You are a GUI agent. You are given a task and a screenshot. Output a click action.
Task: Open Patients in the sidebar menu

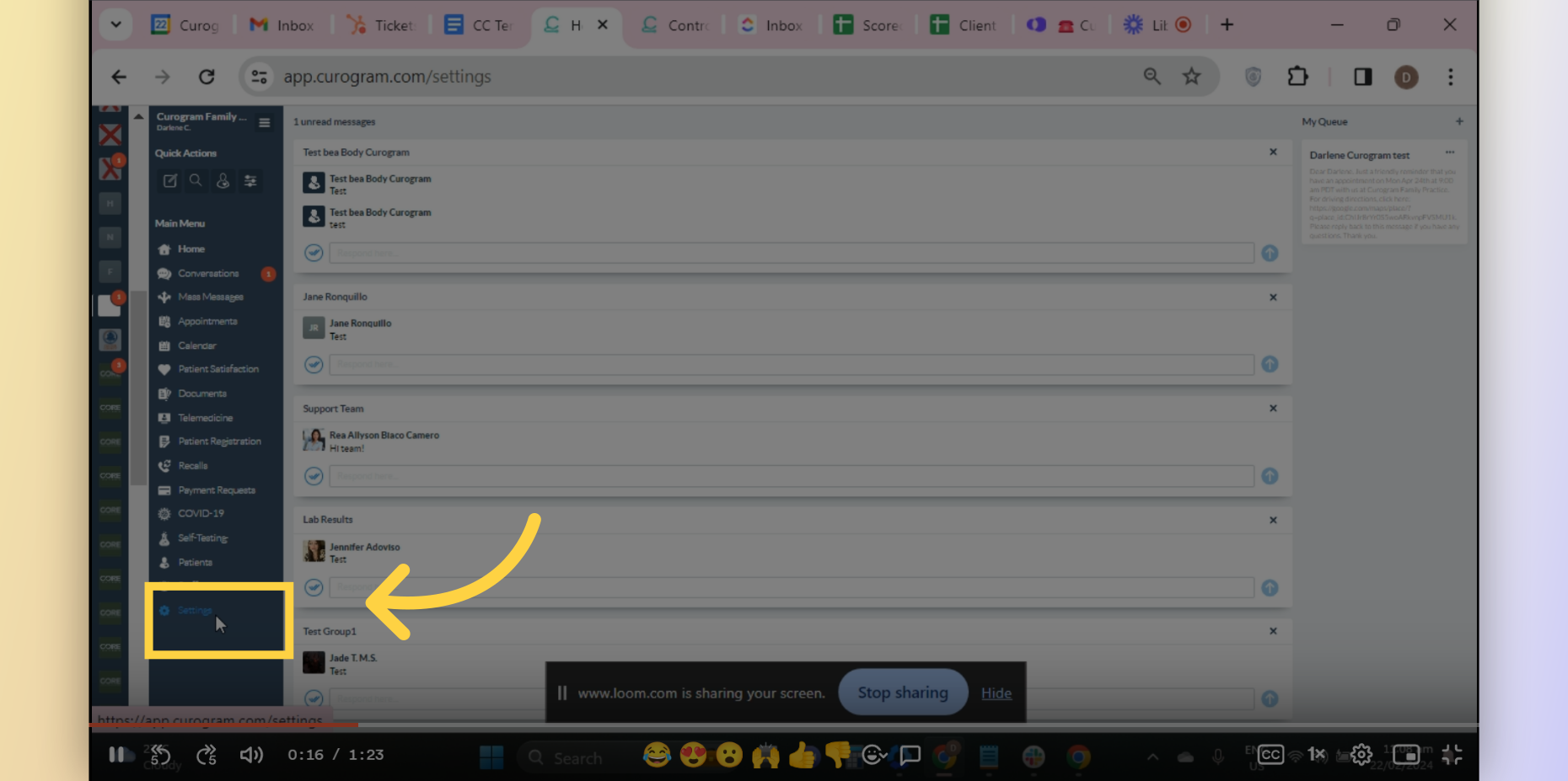(195, 563)
